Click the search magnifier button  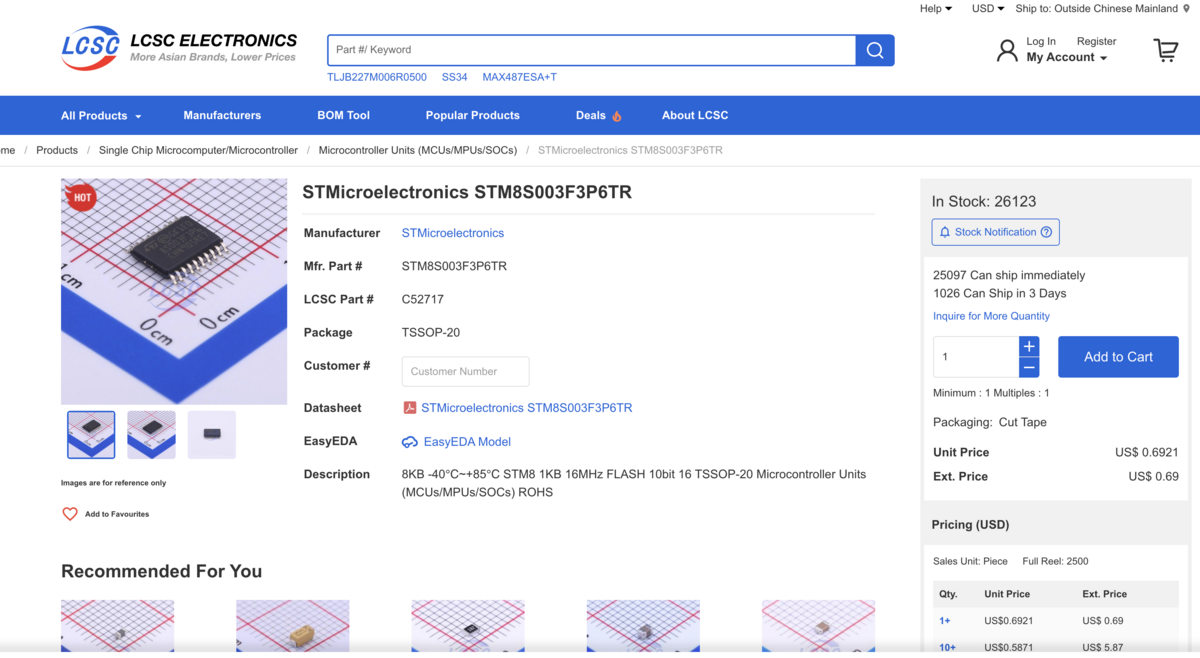(x=875, y=50)
